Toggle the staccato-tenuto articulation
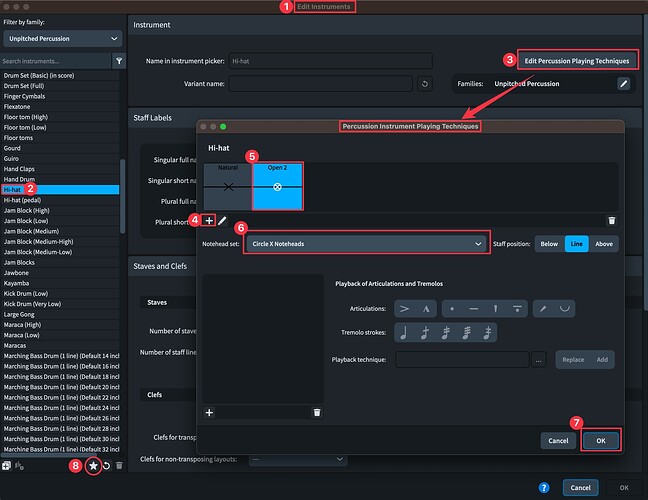648x500 pixels. point(517,309)
